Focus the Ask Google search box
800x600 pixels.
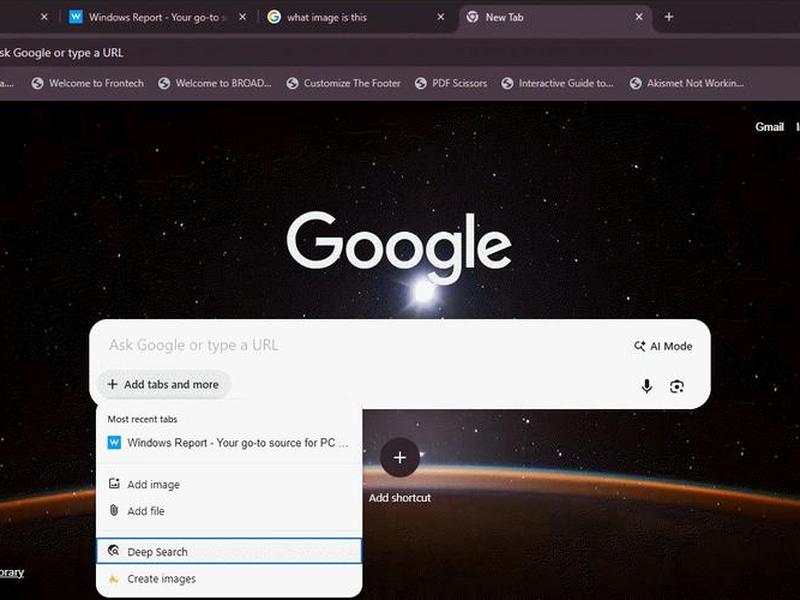pos(357,345)
